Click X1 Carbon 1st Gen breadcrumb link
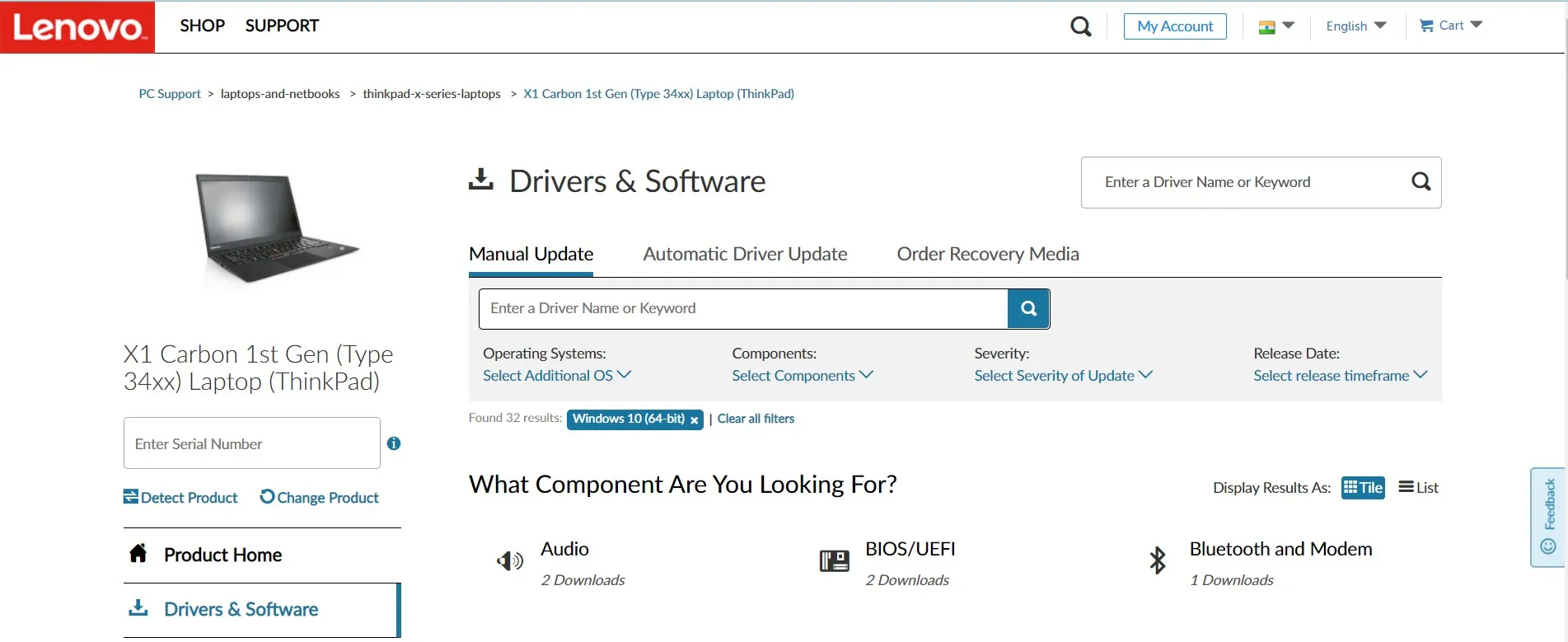1568x642 pixels. click(659, 94)
